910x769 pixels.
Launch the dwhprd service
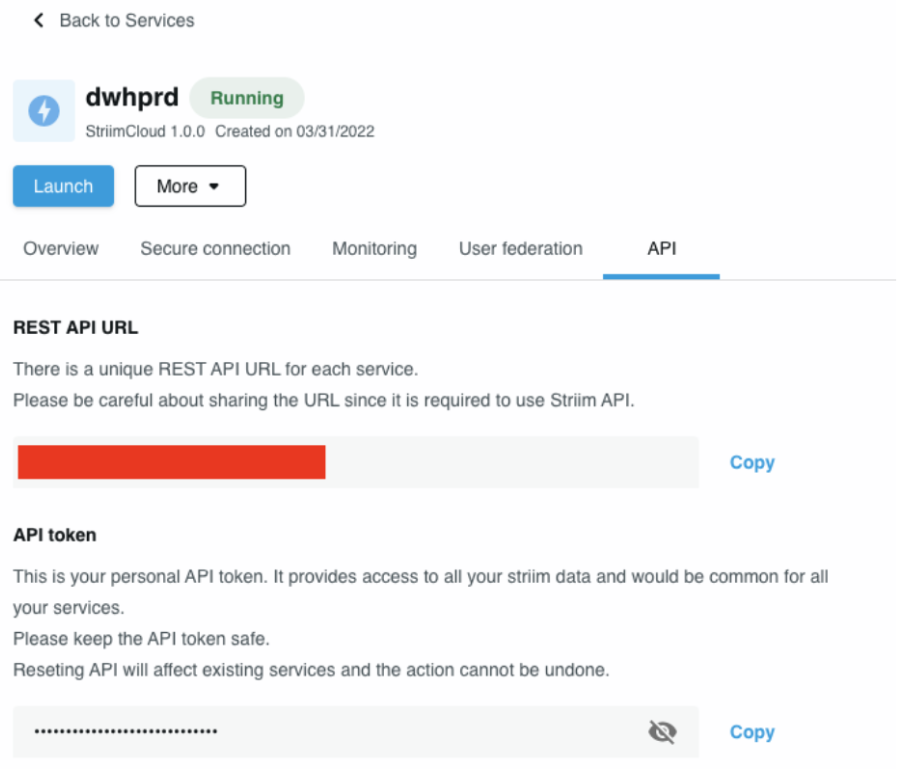[64, 186]
